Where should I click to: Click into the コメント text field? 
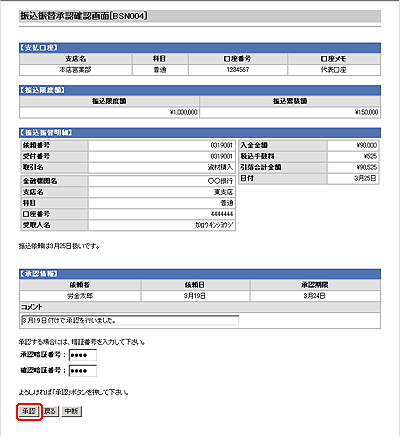[x=130, y=321]
